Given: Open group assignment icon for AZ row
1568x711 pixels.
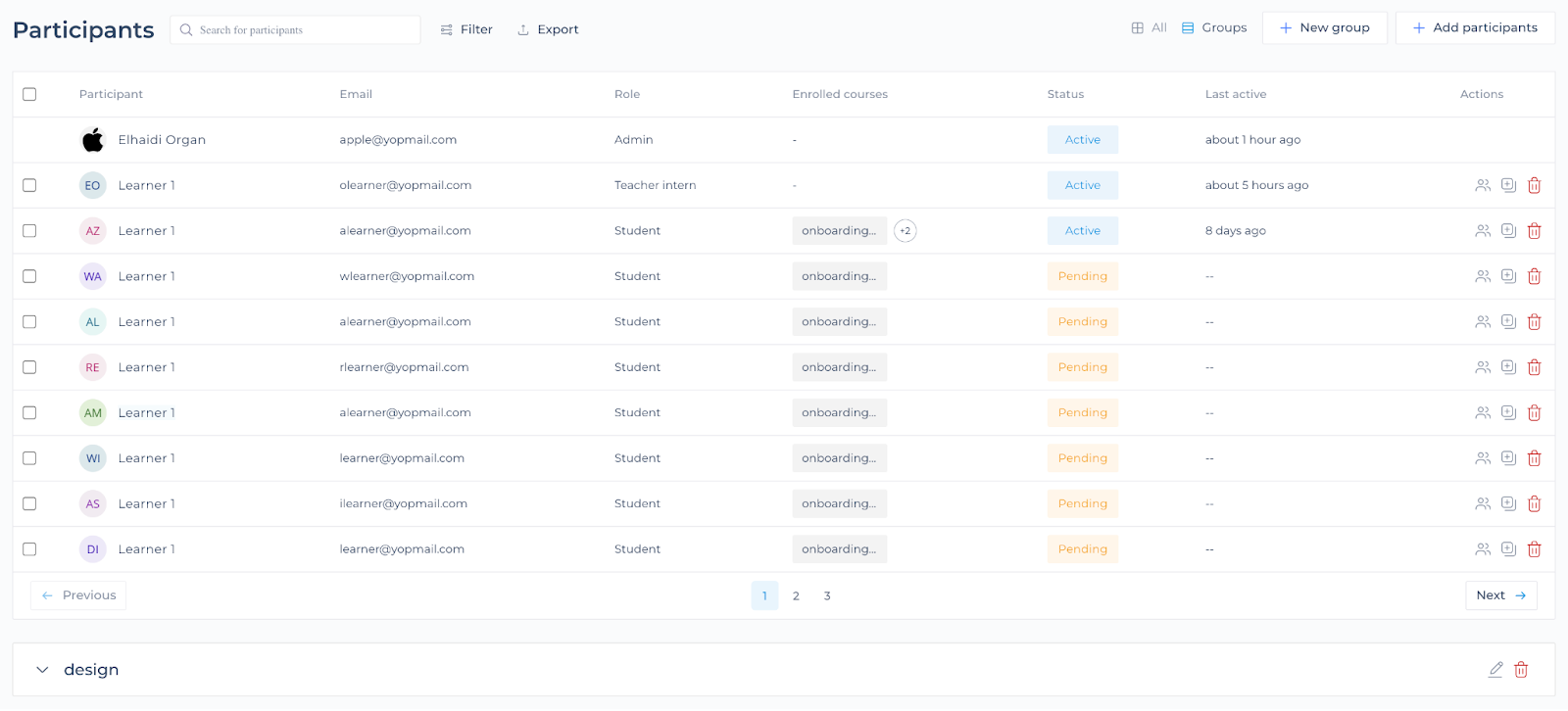Looking at the screenshot, I should click(1483, 231).
